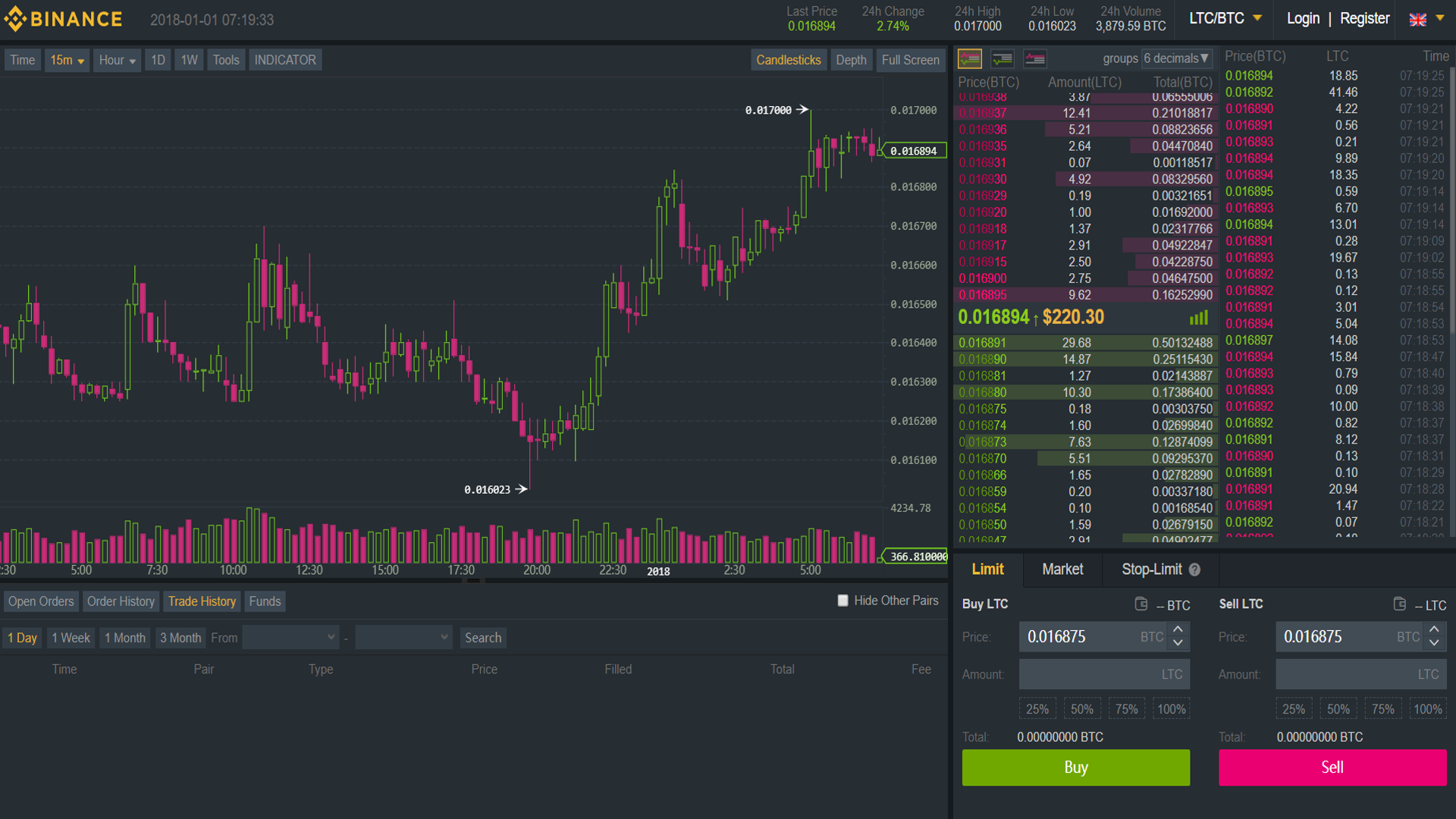Viewport: 1456px width, 819px height.
Task: Click the wallet icon beside Sell LTC
Action: tap(1400, 604)
